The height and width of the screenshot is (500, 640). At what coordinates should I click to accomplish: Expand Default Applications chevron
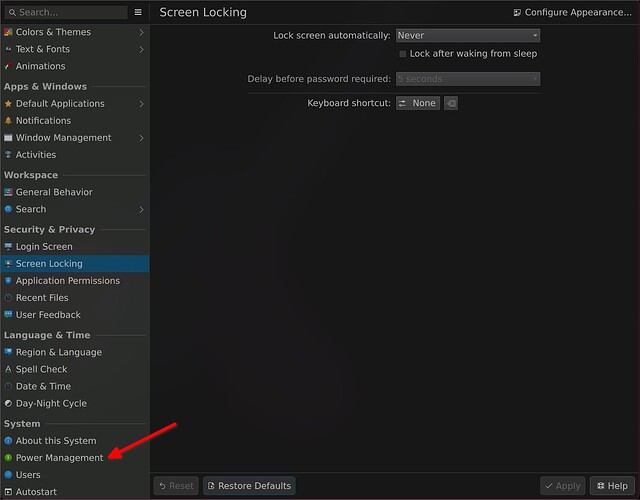(x=141, y=104)
